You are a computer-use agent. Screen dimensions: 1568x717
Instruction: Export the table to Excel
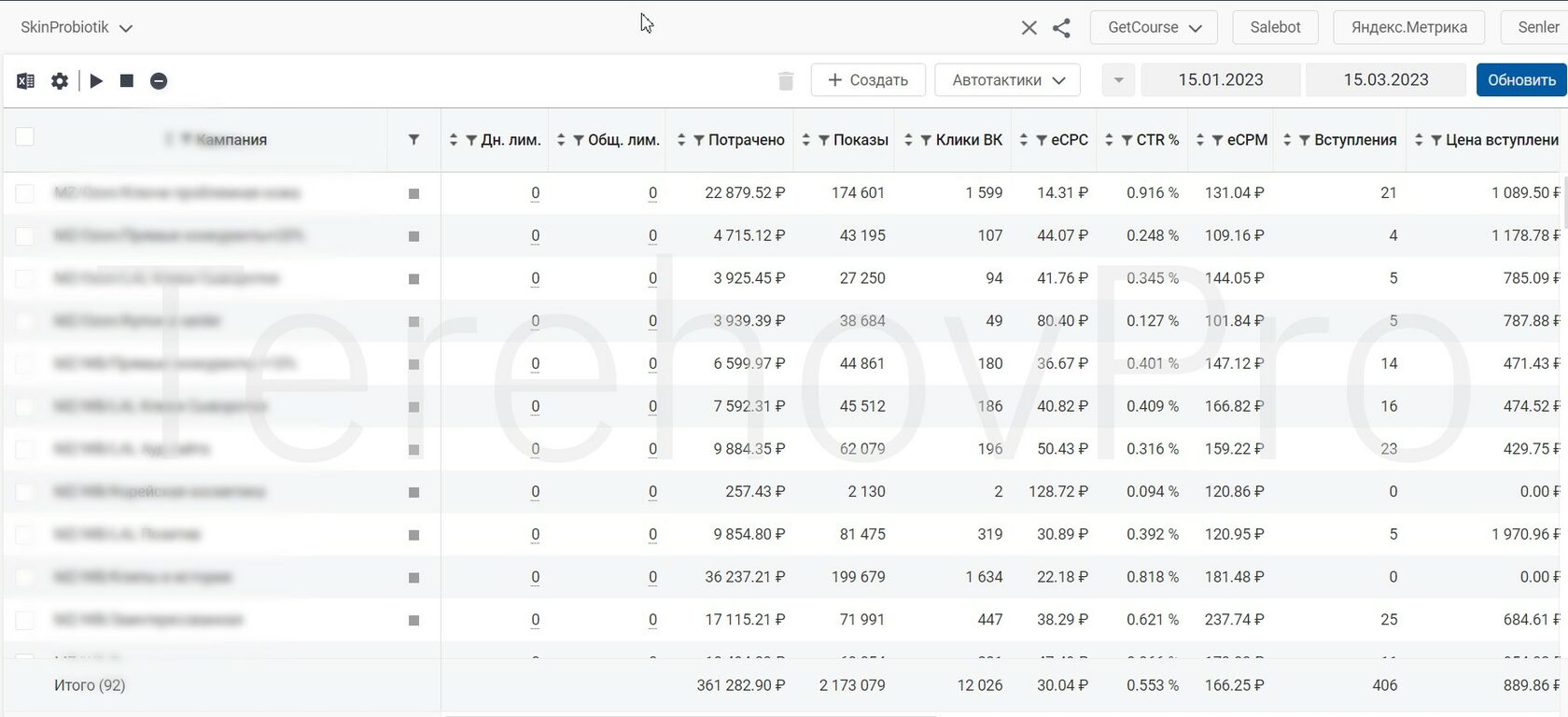25,81
